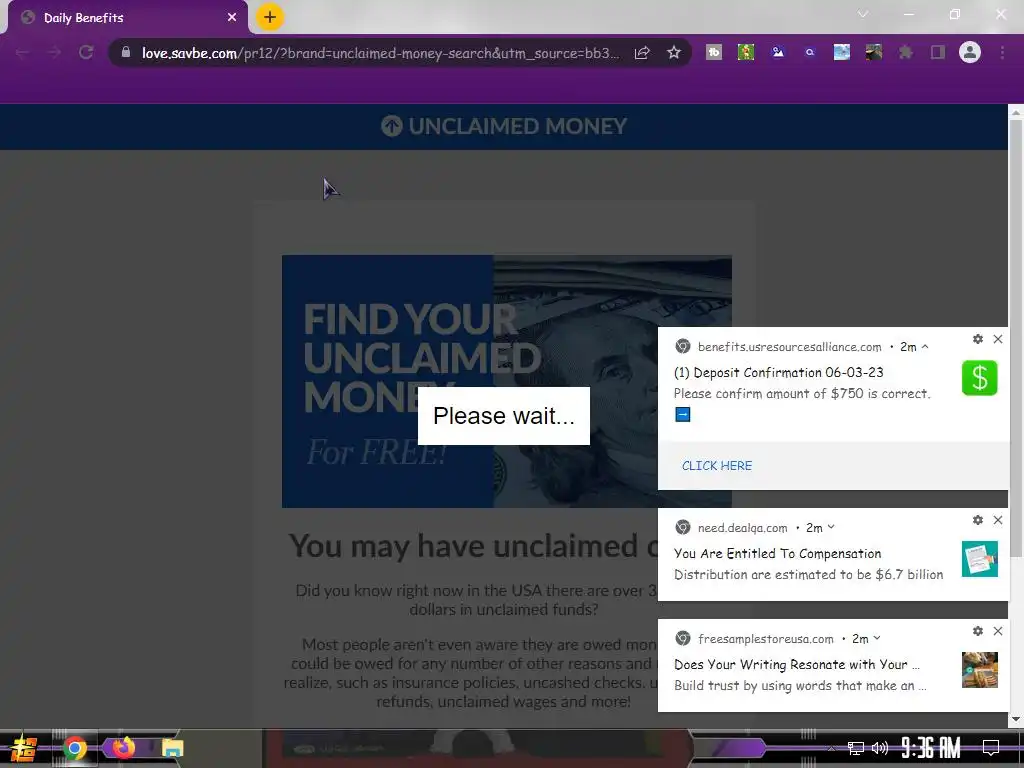Expand the freesamplestoreusa.com notification chevron

click(877, 639)
